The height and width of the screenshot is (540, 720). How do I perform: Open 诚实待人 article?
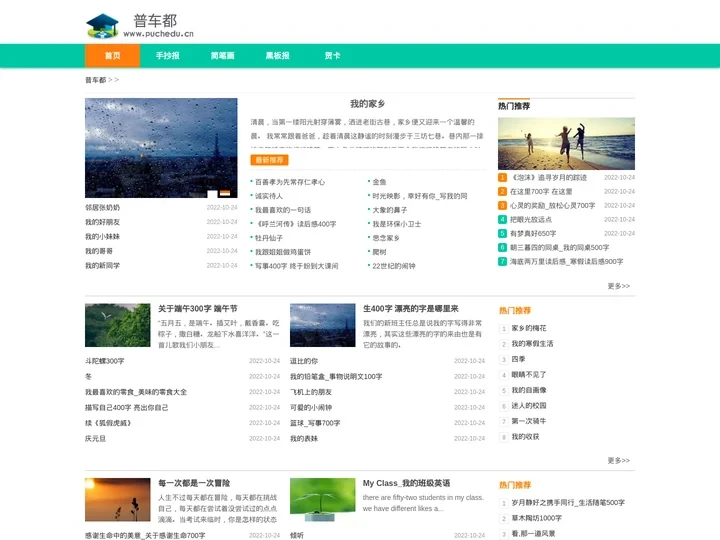click(269, 196)
